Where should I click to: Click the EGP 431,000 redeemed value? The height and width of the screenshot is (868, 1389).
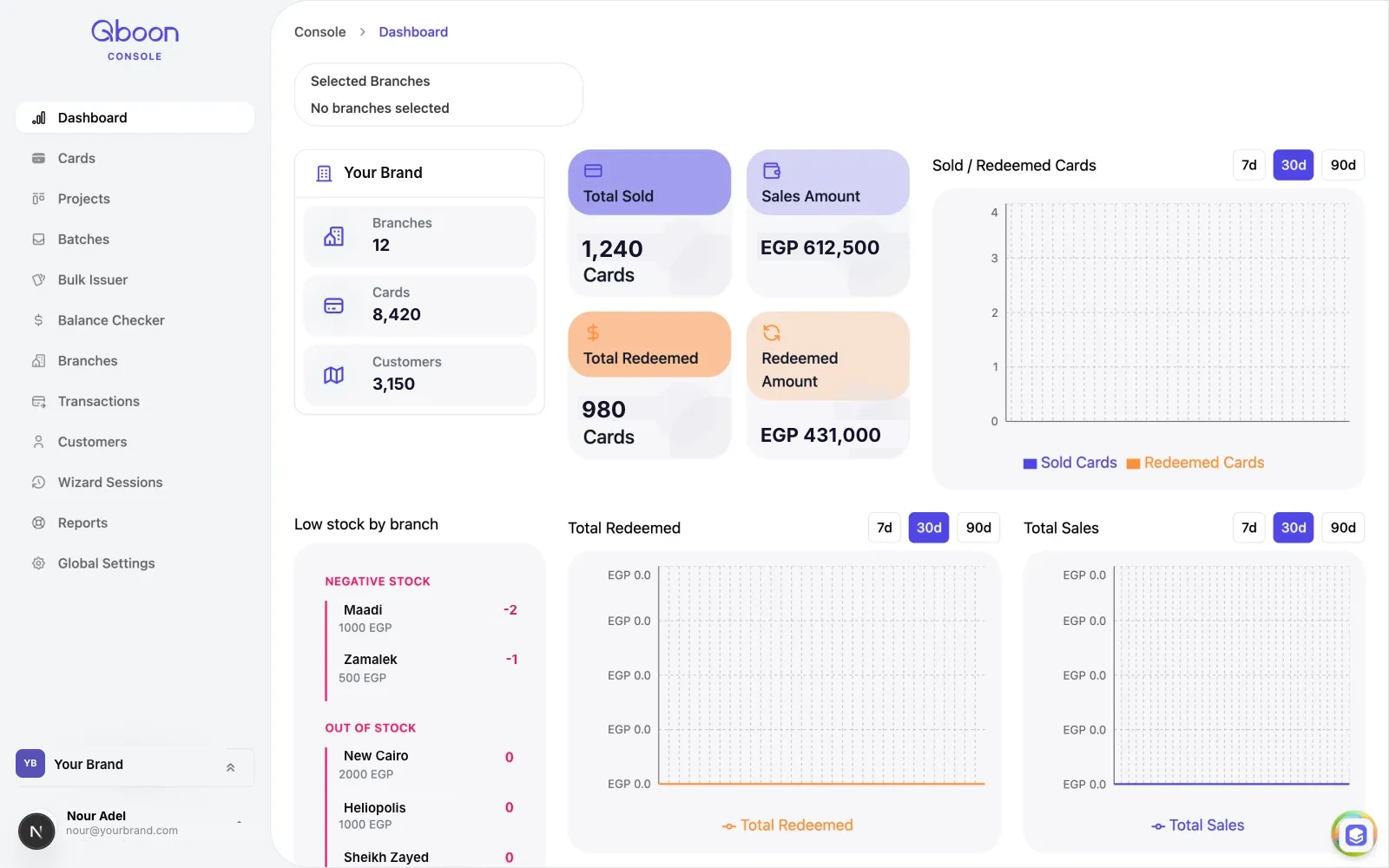click(x=820, y=436)
